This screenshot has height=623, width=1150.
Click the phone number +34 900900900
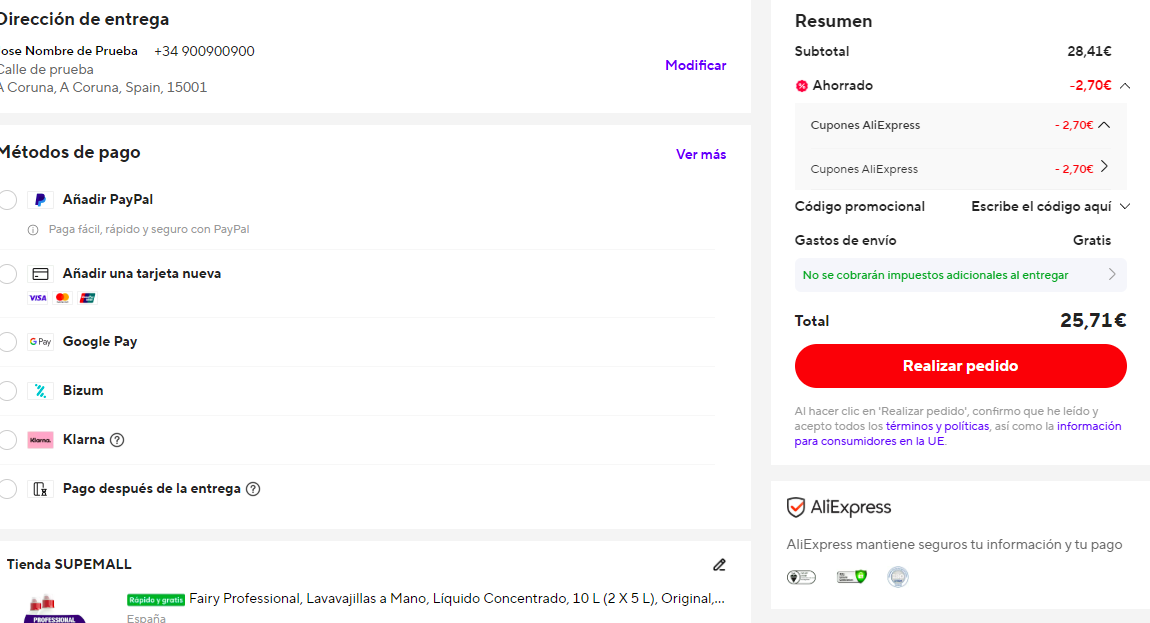(x=204, y=51)
